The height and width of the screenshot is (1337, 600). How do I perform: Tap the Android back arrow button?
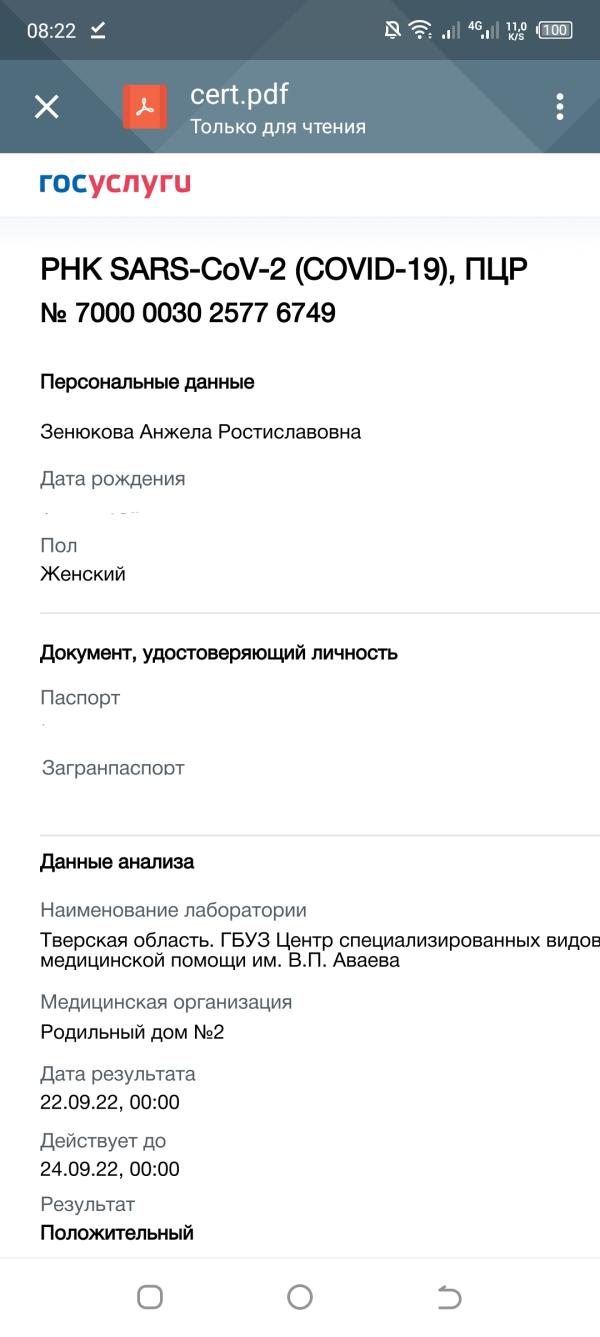(x=450, y=1297)
